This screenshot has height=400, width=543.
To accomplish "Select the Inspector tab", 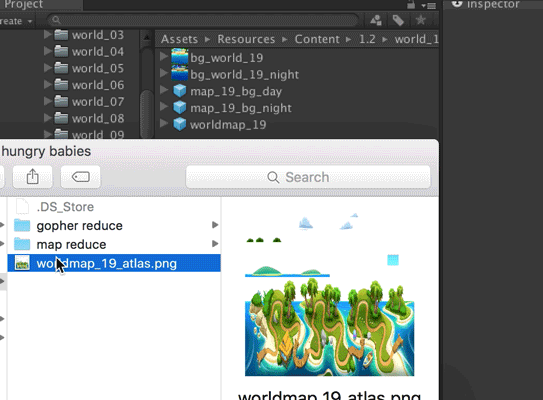I will [486, 5].
